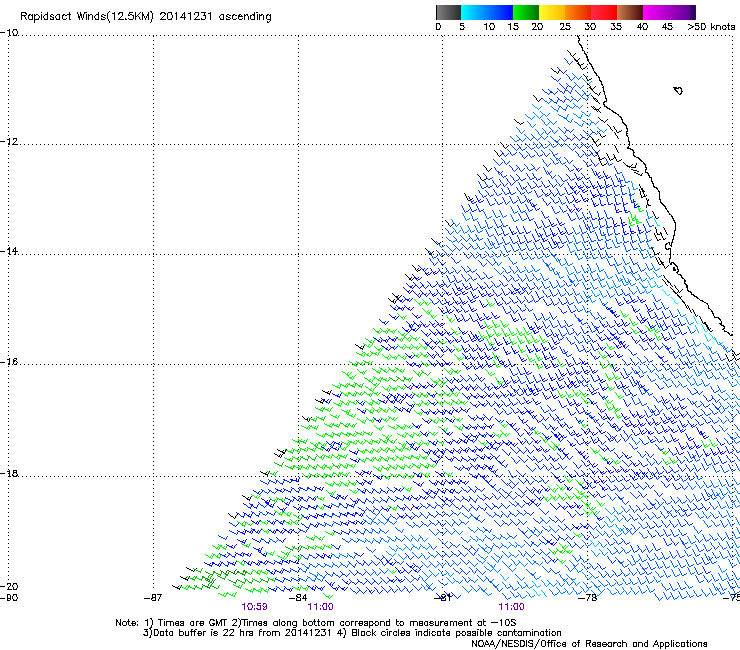Pick the magenta 40-45 knots legend swatch
The height and width of the screenshot is (650, 740).
click(656, 12)
